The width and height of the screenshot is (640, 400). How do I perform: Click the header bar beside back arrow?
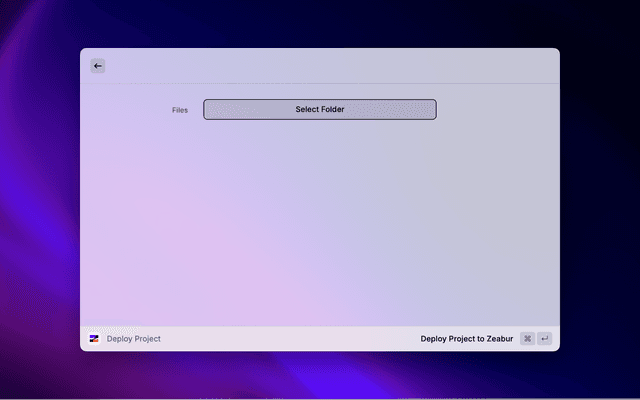(320, 66)
